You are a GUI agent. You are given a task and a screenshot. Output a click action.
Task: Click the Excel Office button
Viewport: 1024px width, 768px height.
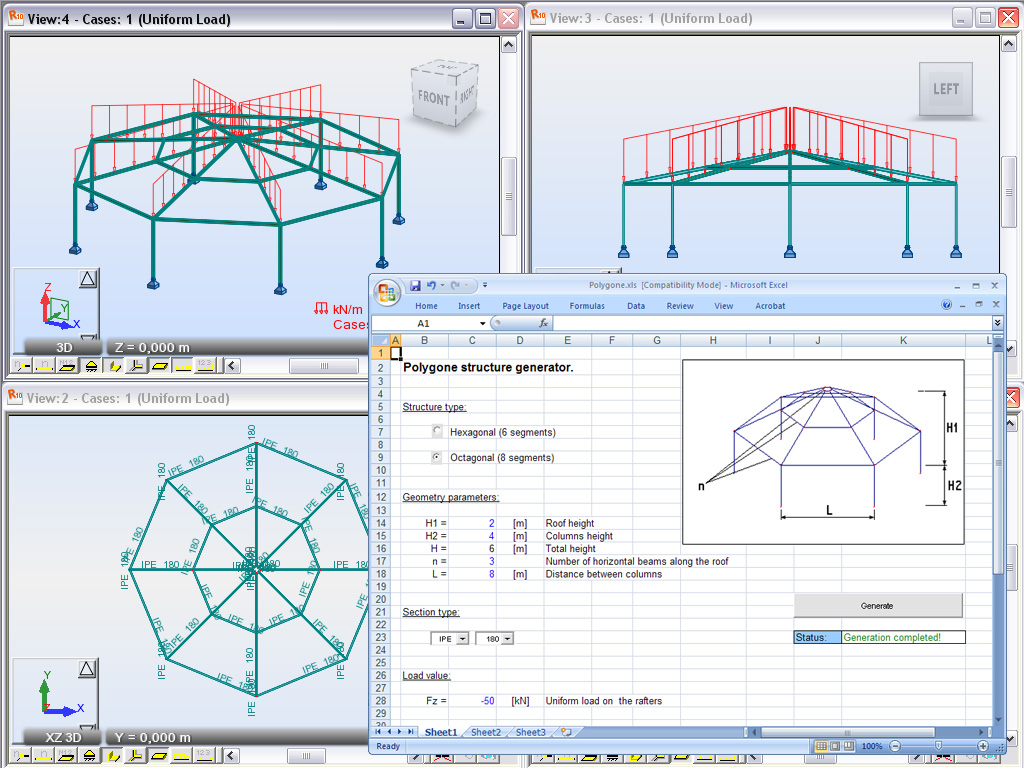pyautogui.click(x=387, y=292)
